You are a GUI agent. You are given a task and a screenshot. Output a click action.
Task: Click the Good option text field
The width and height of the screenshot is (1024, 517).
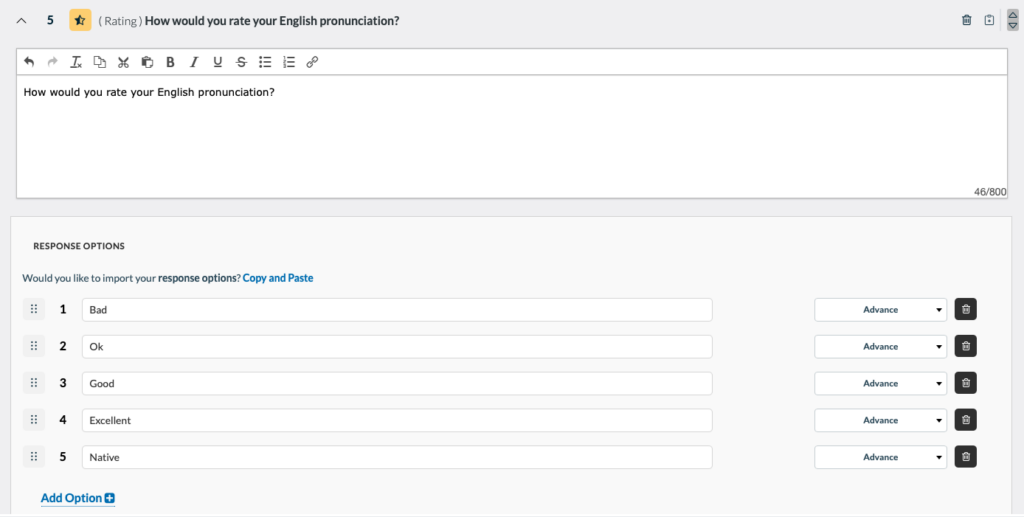pos(397,383)
